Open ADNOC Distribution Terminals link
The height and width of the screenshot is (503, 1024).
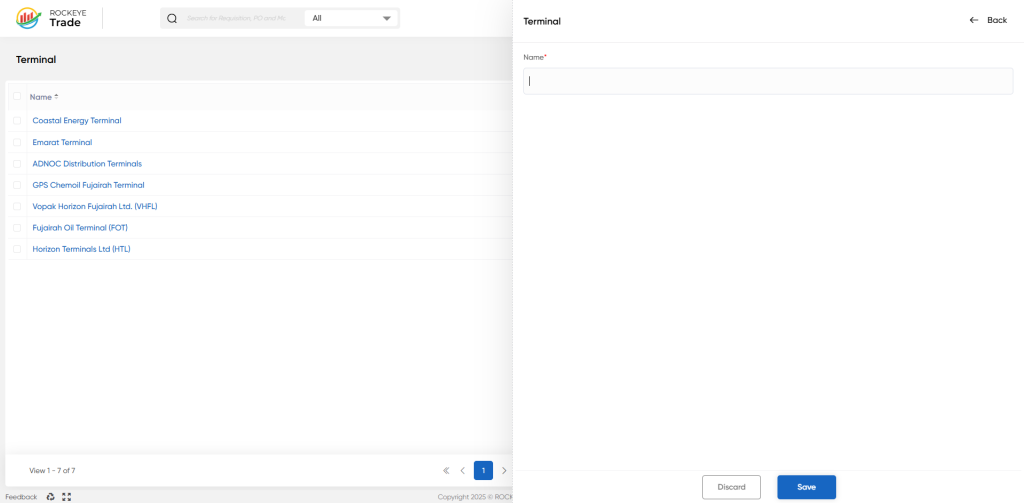[x=87, y=164]
